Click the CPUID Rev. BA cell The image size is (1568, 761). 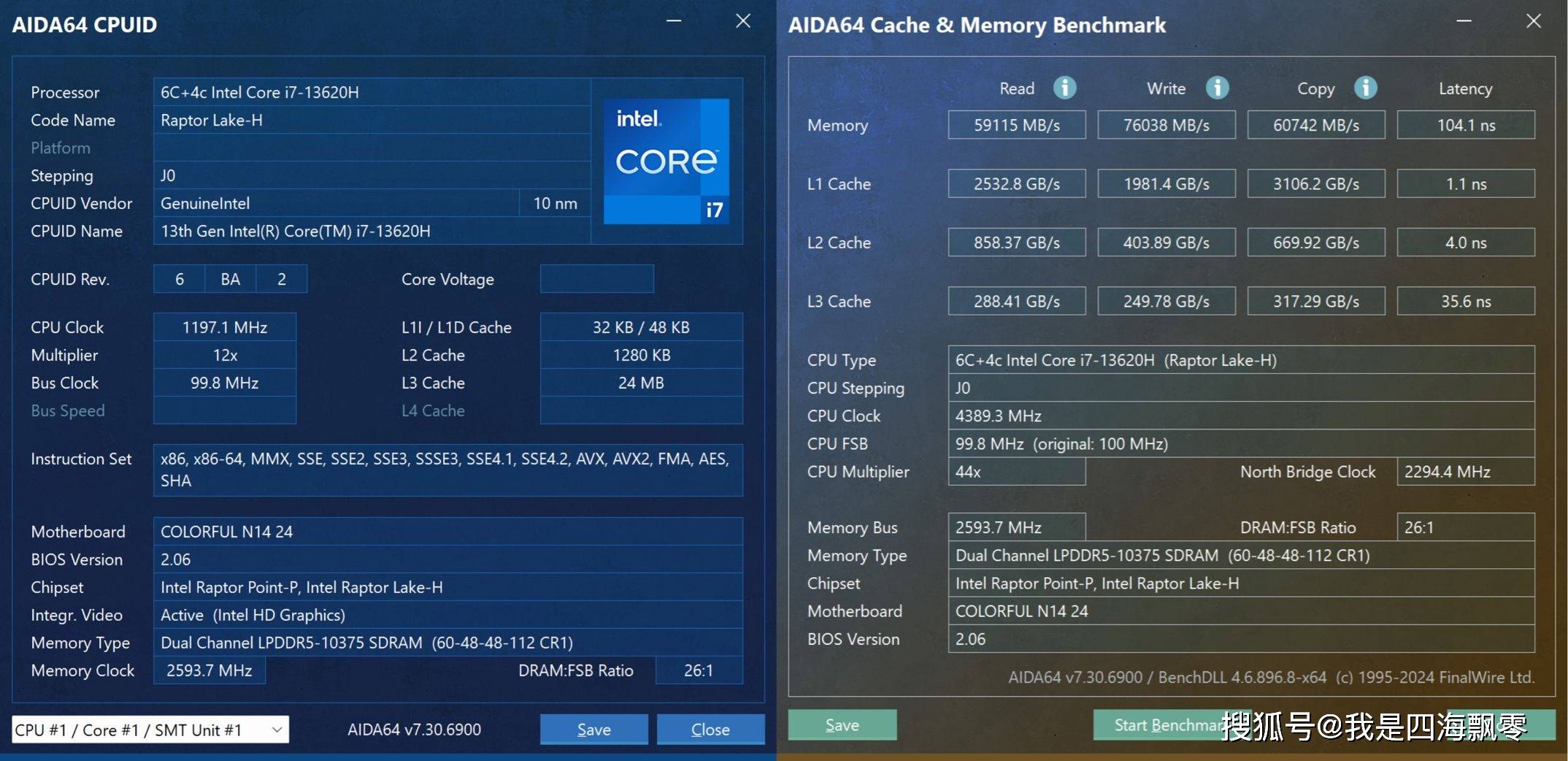pyautogui.click(x=230, y=279)
